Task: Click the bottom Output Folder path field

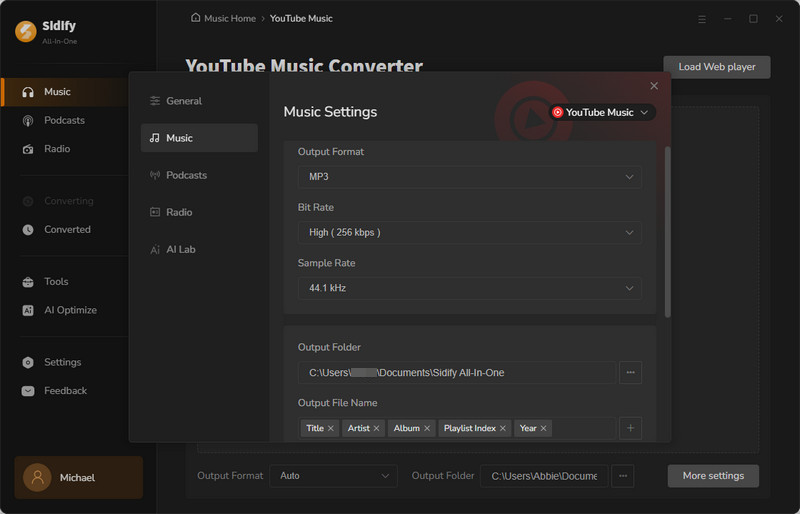Action: pyautogui.click(x=544, y=476)
